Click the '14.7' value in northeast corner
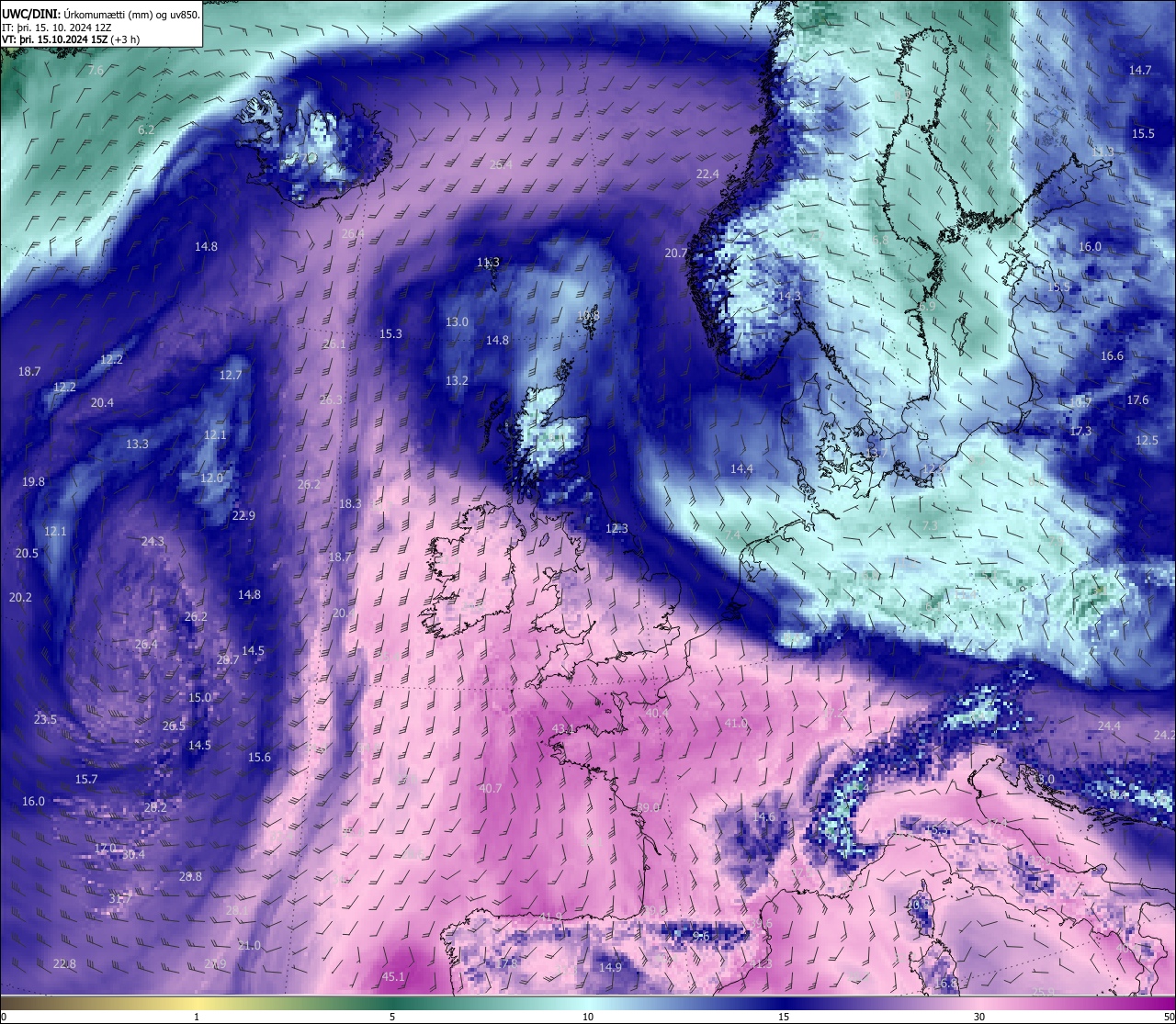Viewport: 1176px width, 1024px height. point(1140,71)
